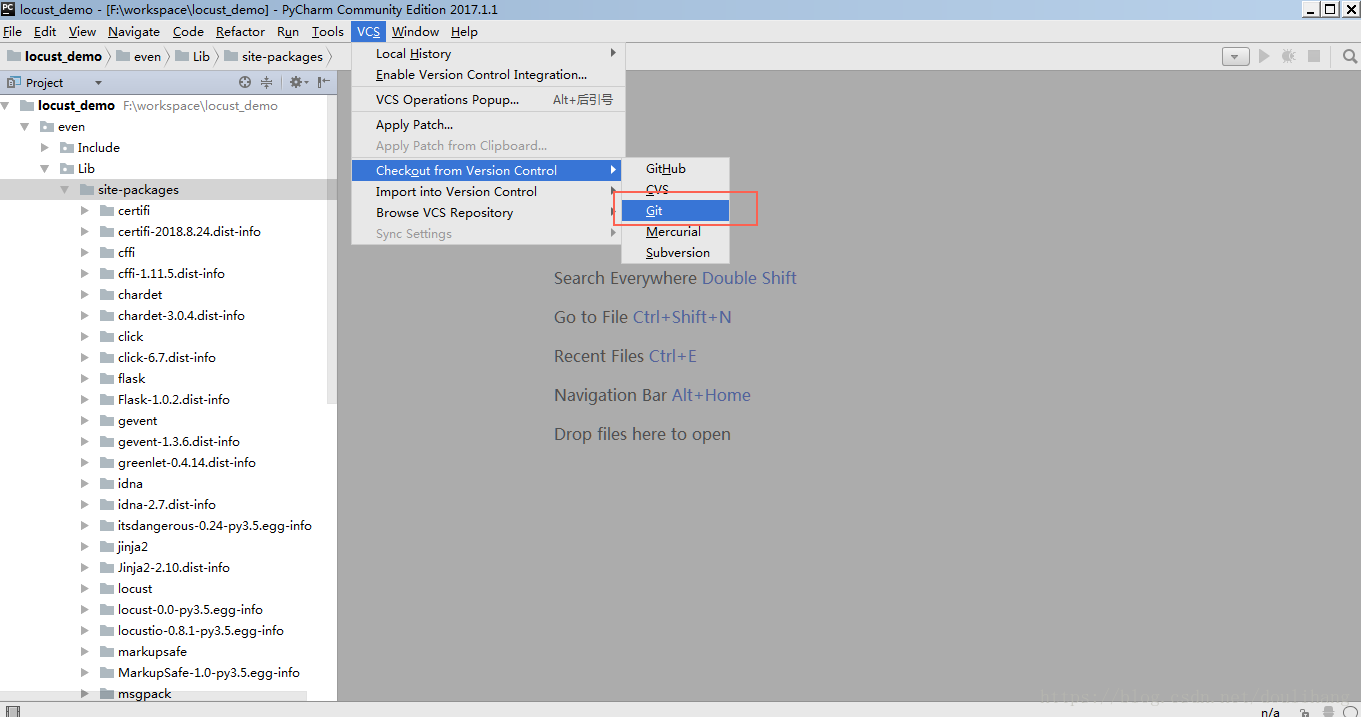Select locustio-0.8.1-py3.5.egg-info folder
The image size is (1361, 717).
(201, 630)
